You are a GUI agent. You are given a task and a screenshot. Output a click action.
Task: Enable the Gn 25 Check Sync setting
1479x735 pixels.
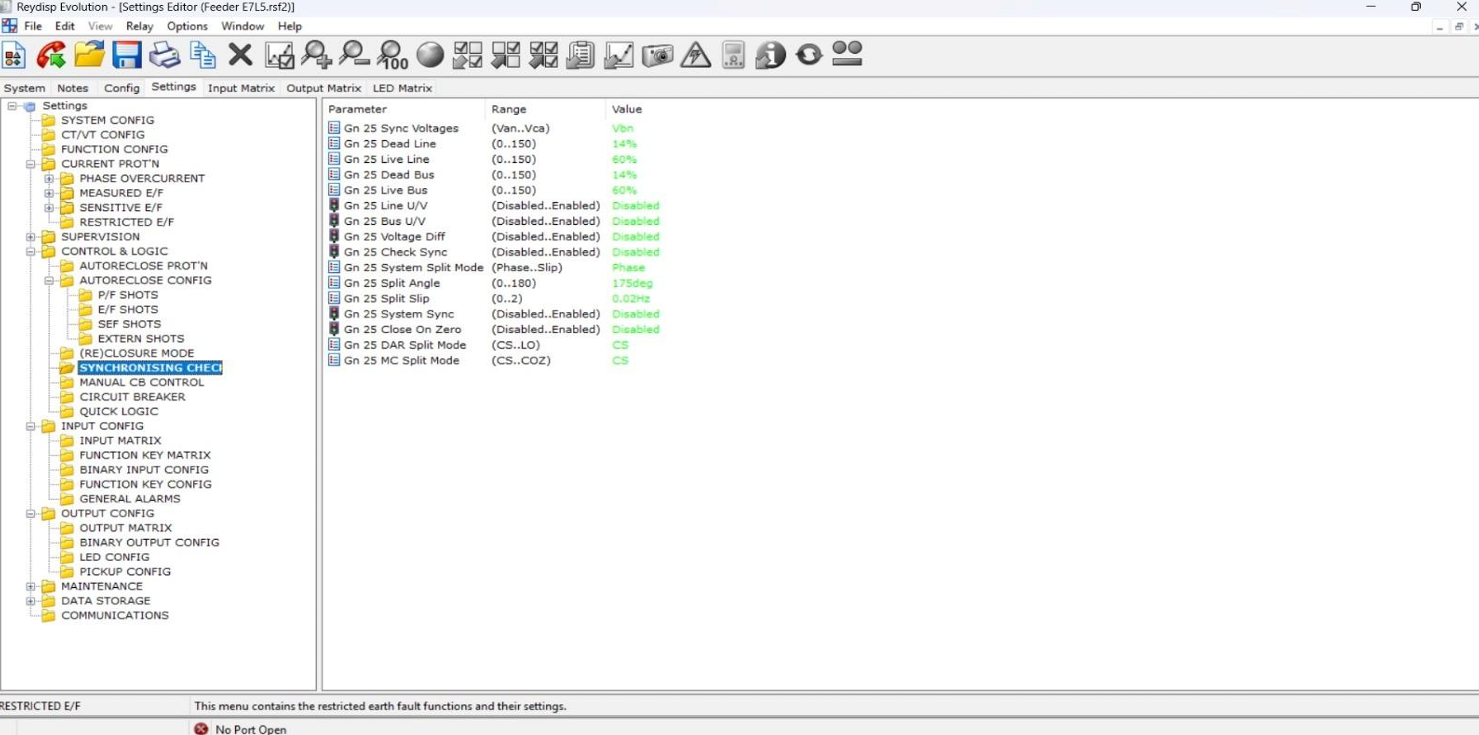pos(636,251)
